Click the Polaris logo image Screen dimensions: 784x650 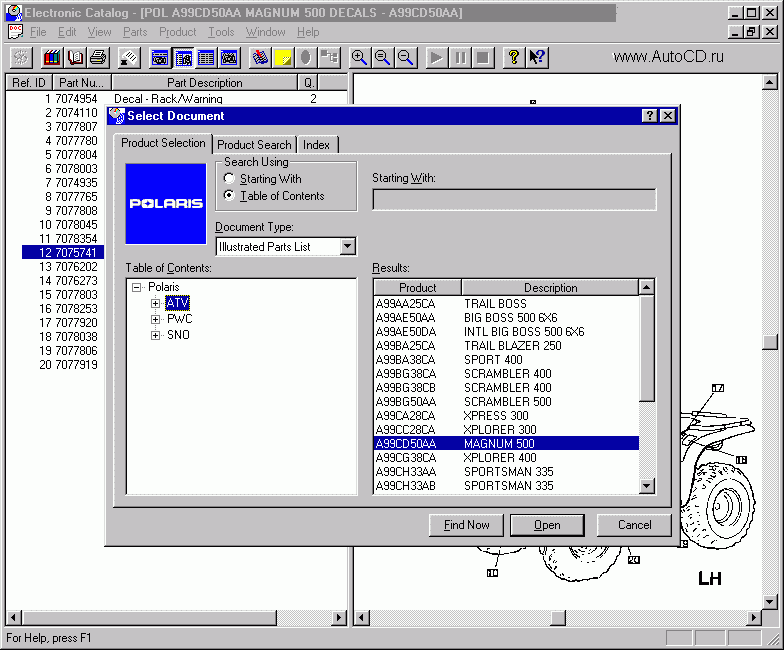click(166, 204)
